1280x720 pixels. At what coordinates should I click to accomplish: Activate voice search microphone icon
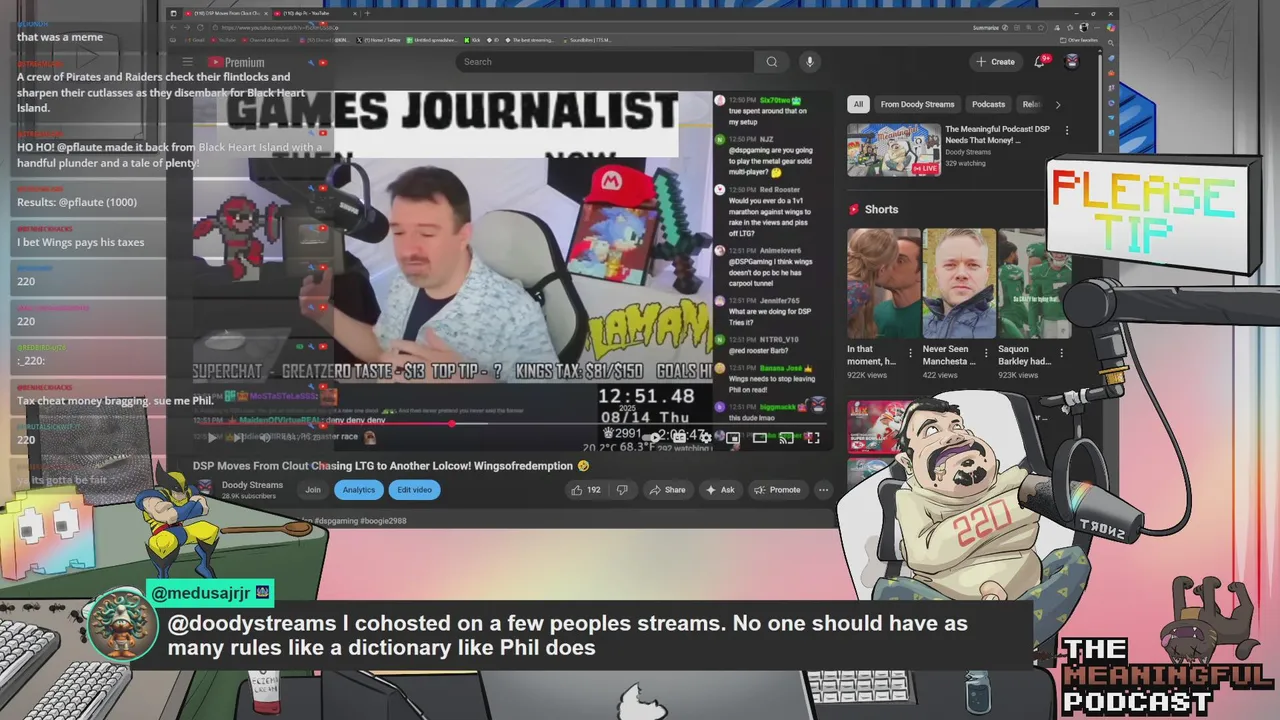(x=810, y=62)
